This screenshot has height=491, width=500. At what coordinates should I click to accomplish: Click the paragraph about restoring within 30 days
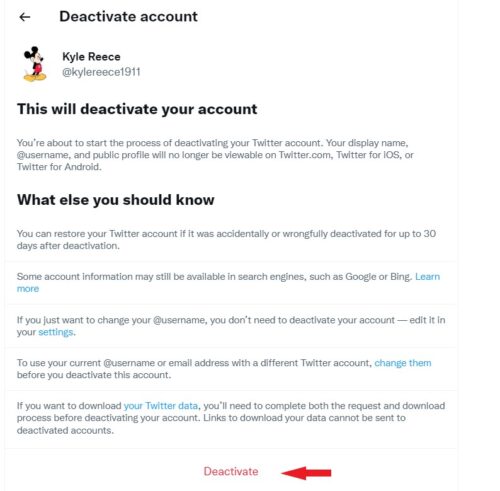(x=226, y=240)
